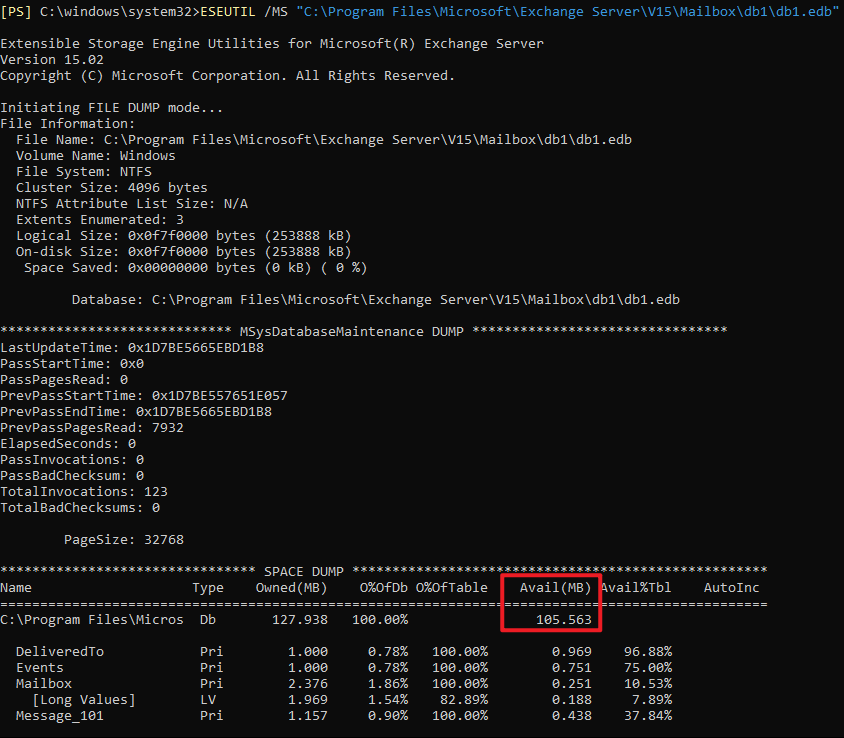844x738 pixels.
Task: Click the 'Owned(MB)' column header
Action: [292, 588]
